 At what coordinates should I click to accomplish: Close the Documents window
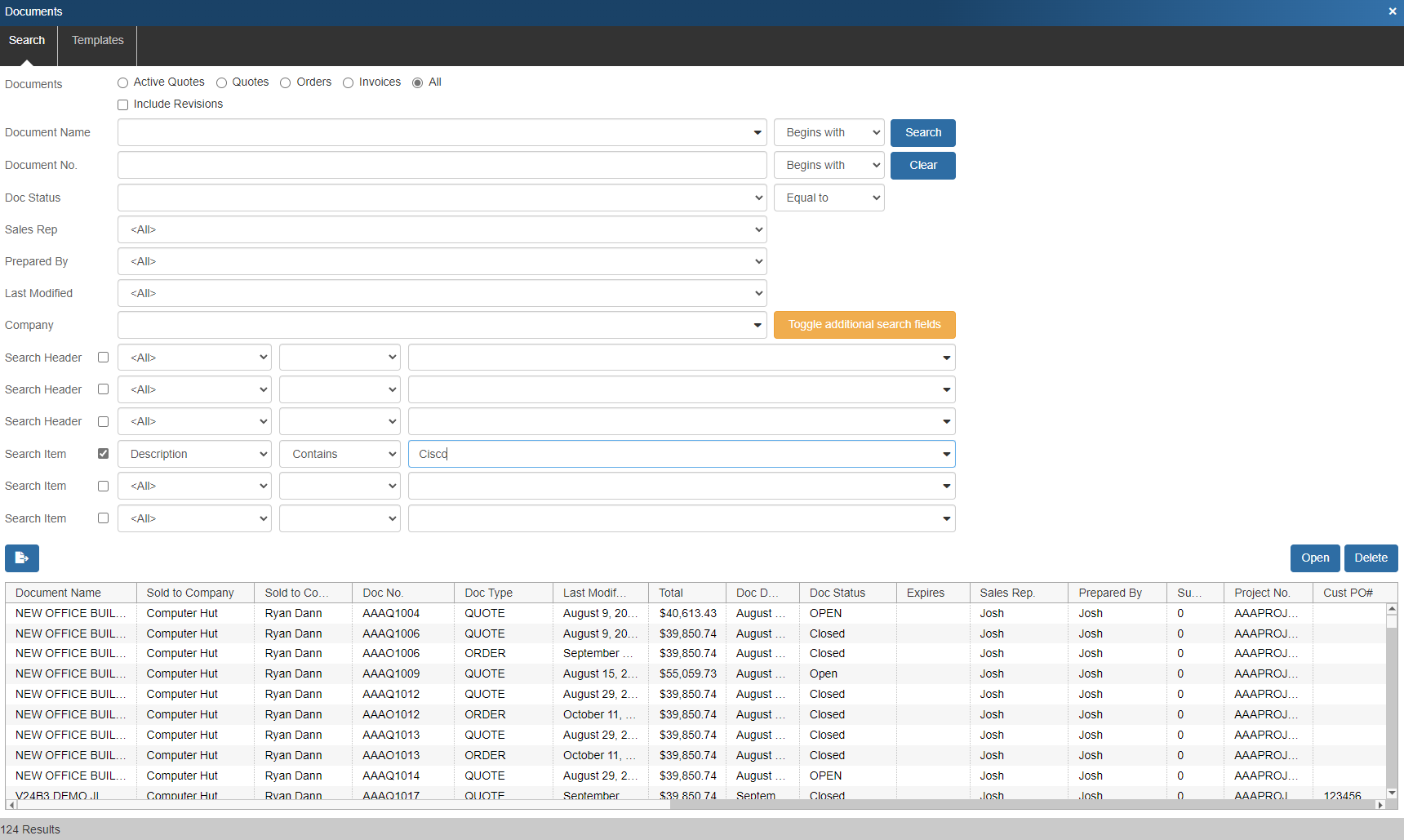pos(1393,11)
